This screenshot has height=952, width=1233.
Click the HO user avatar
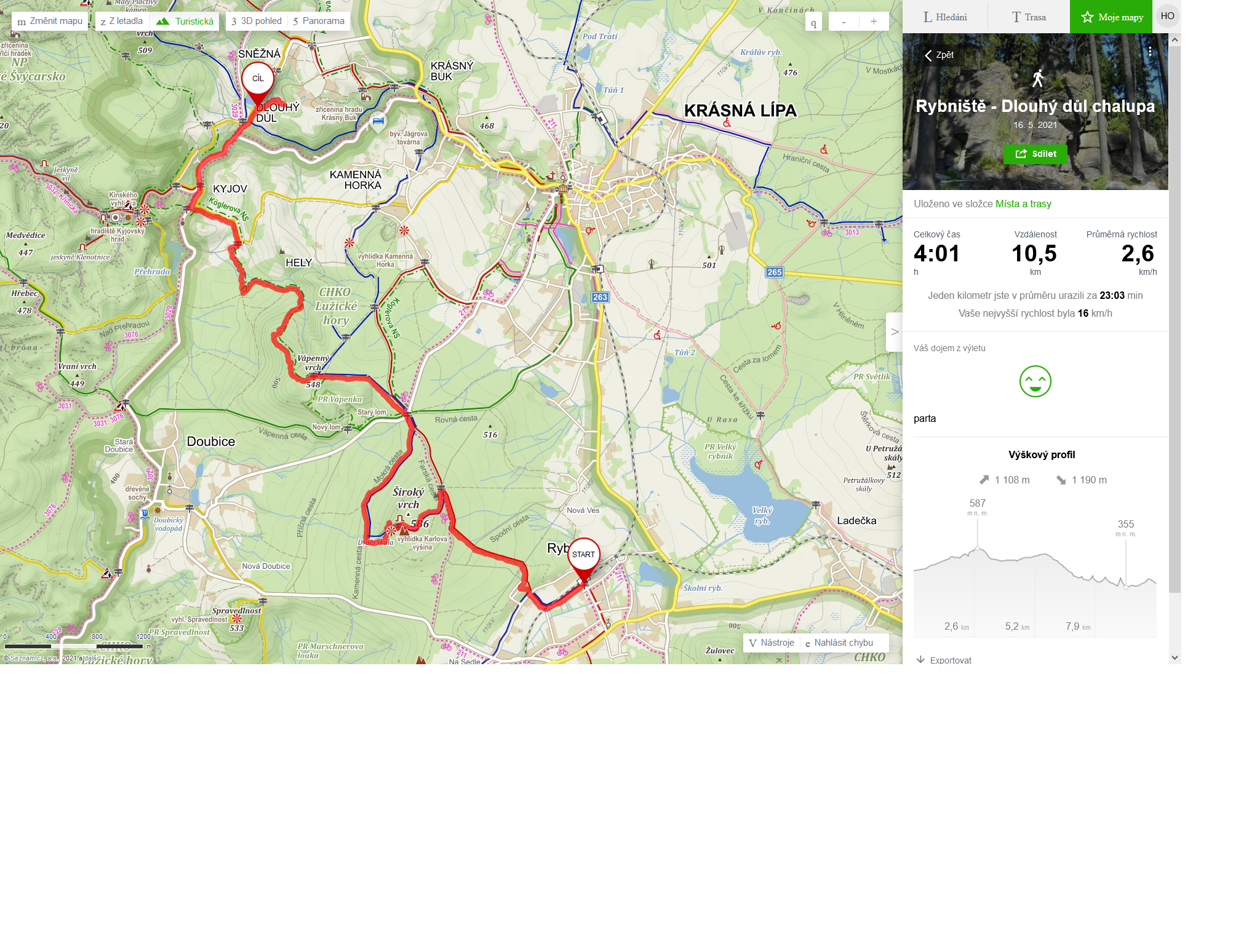tap(1167, 16)
